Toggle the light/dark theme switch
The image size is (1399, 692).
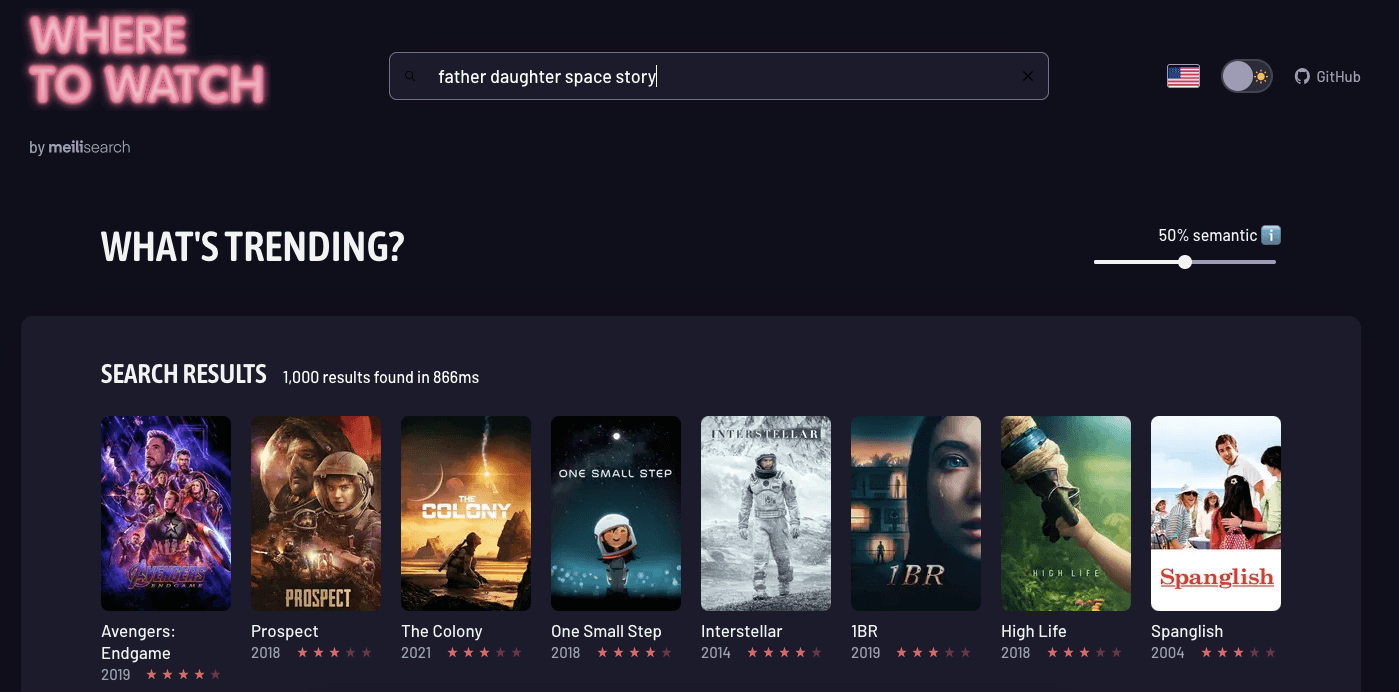tap(1246, 76)
